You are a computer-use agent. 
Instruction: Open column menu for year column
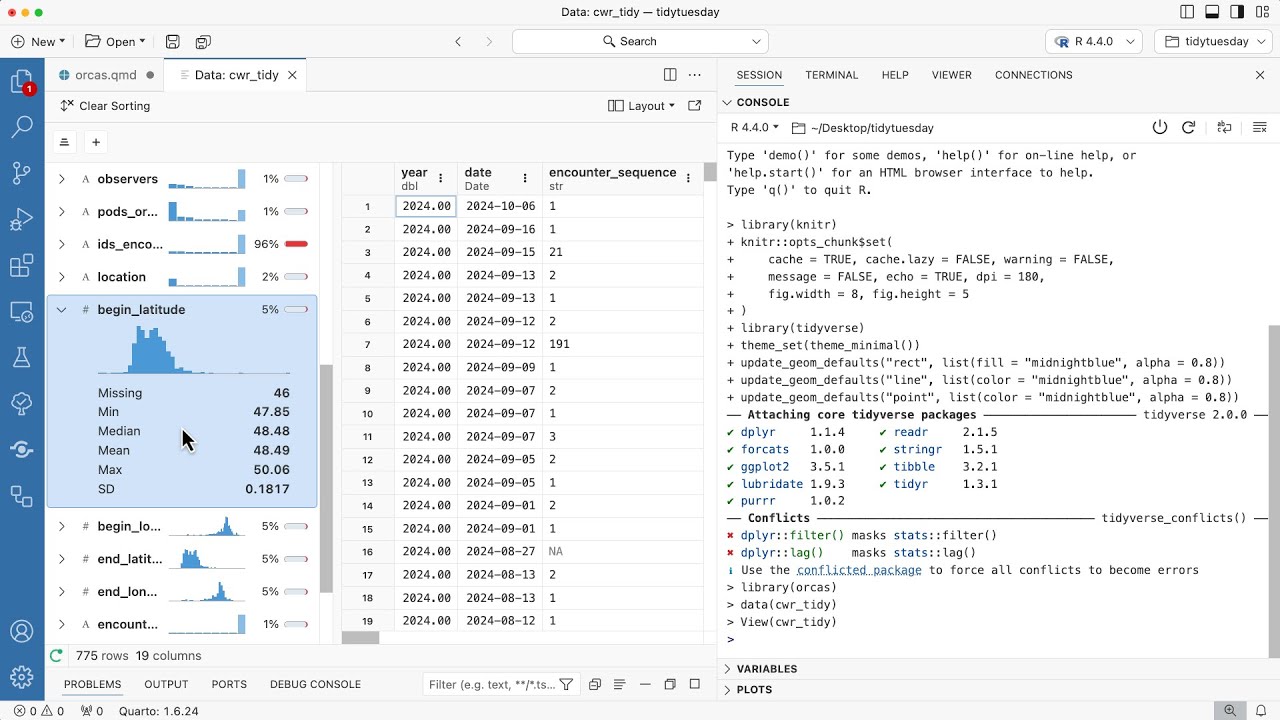pos(440,178)
